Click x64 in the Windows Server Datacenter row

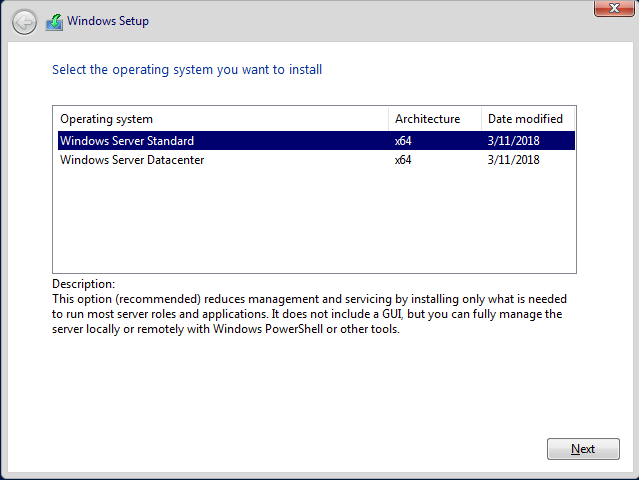tap(403, 159)
